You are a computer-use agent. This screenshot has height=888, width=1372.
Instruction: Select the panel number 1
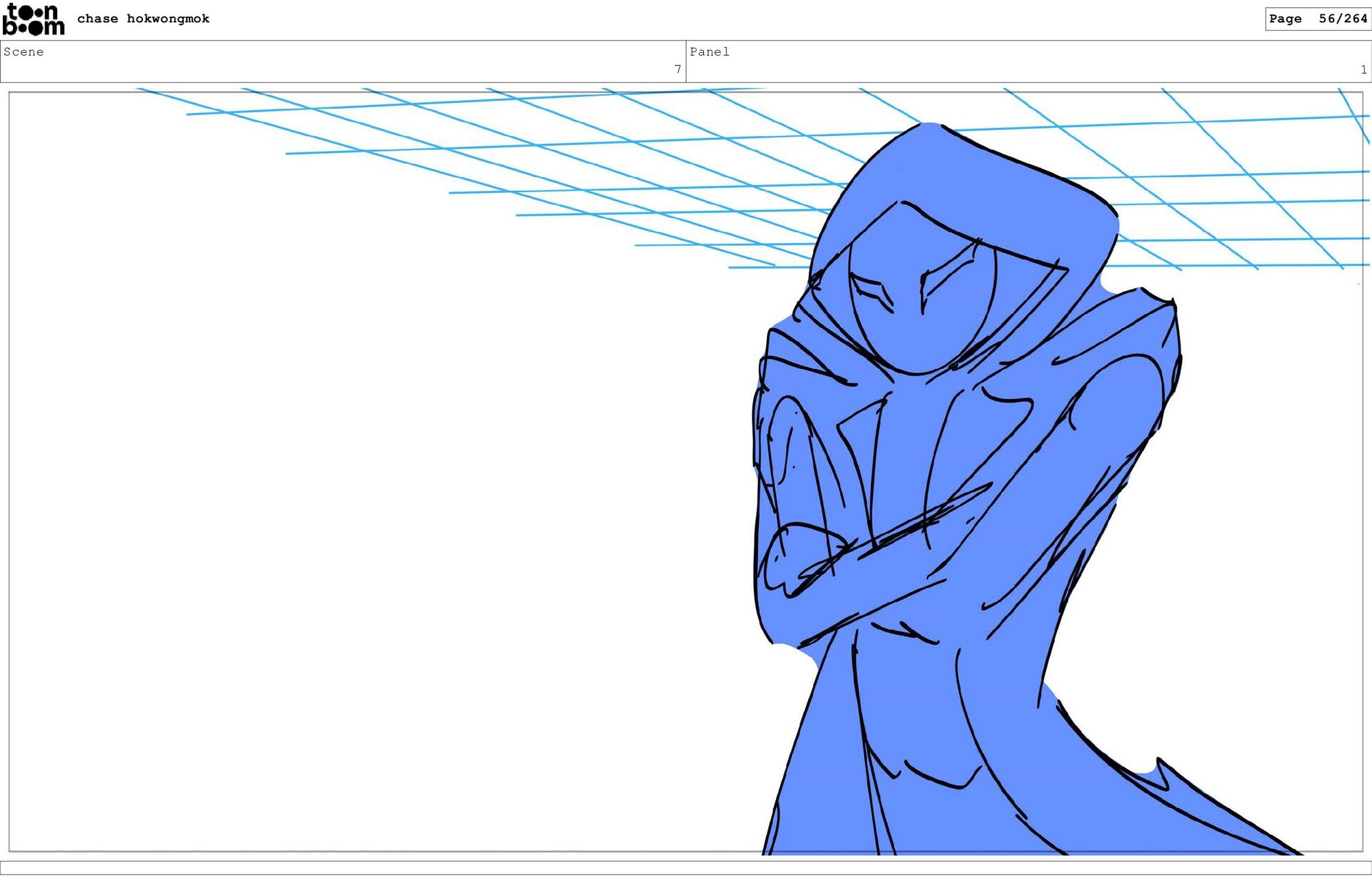tap(1363, 69)
